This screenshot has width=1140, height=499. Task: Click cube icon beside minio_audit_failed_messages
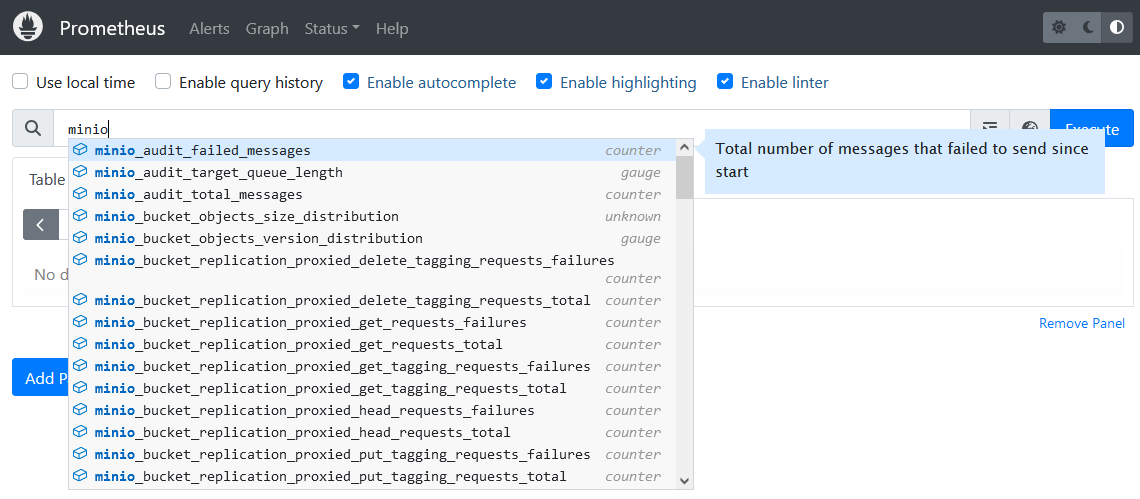pyautogui.click(x=81, y=150)
